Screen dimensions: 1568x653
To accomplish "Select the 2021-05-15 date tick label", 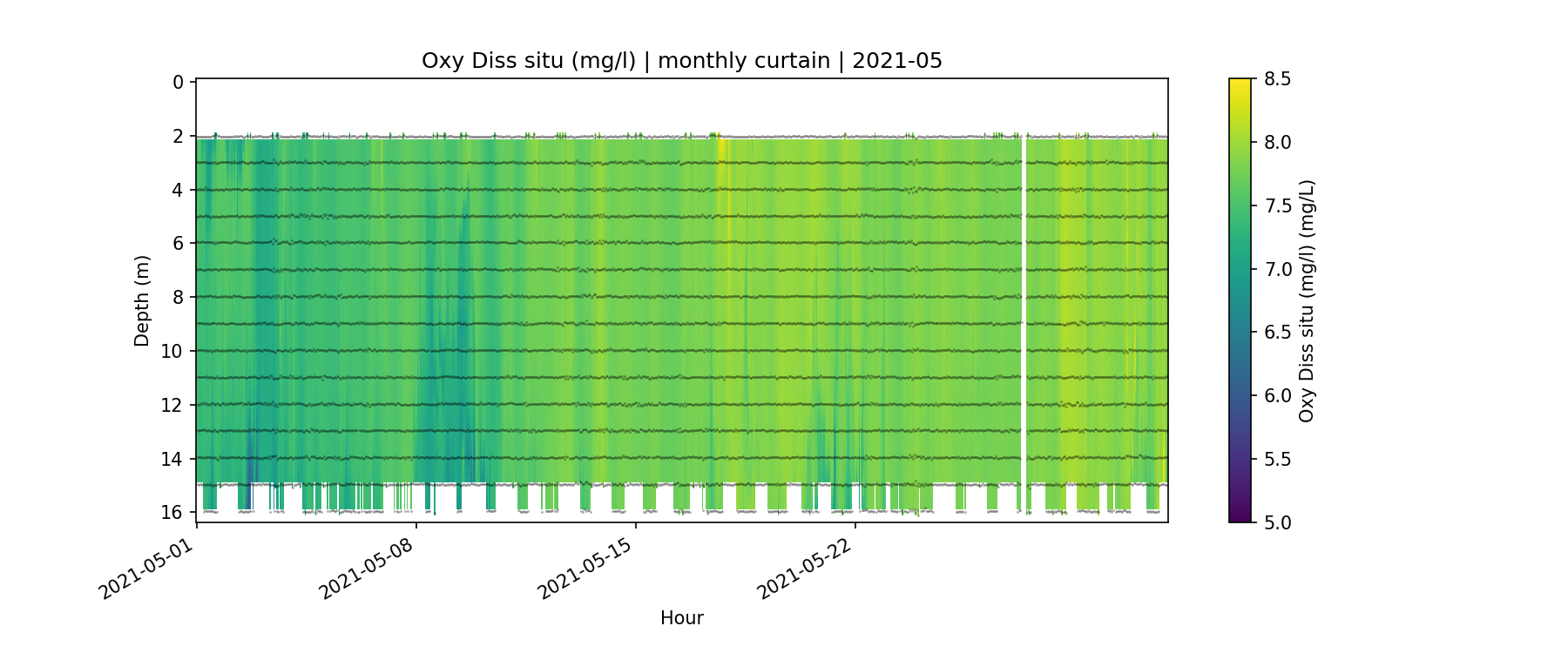I will pos(585,569).
